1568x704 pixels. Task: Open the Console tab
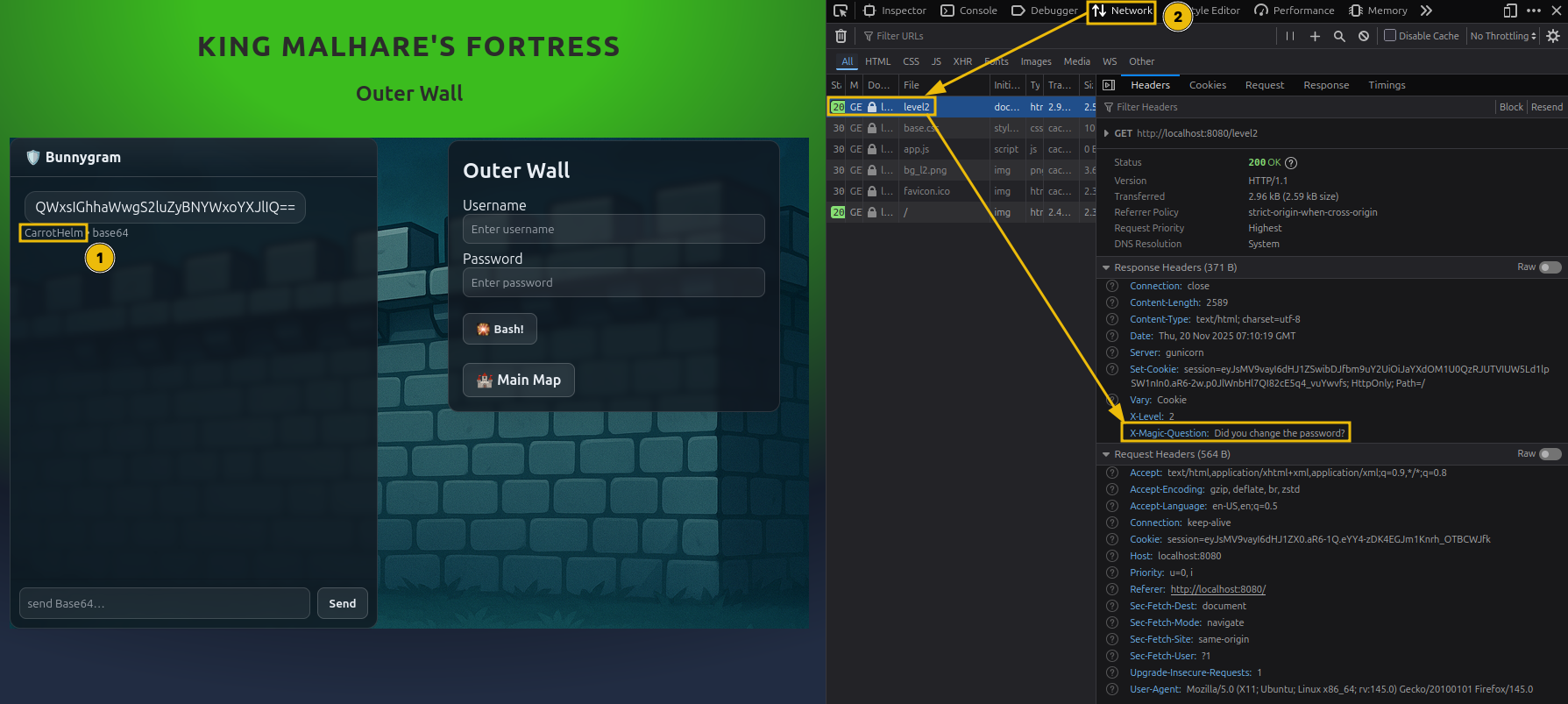point(969,11)
